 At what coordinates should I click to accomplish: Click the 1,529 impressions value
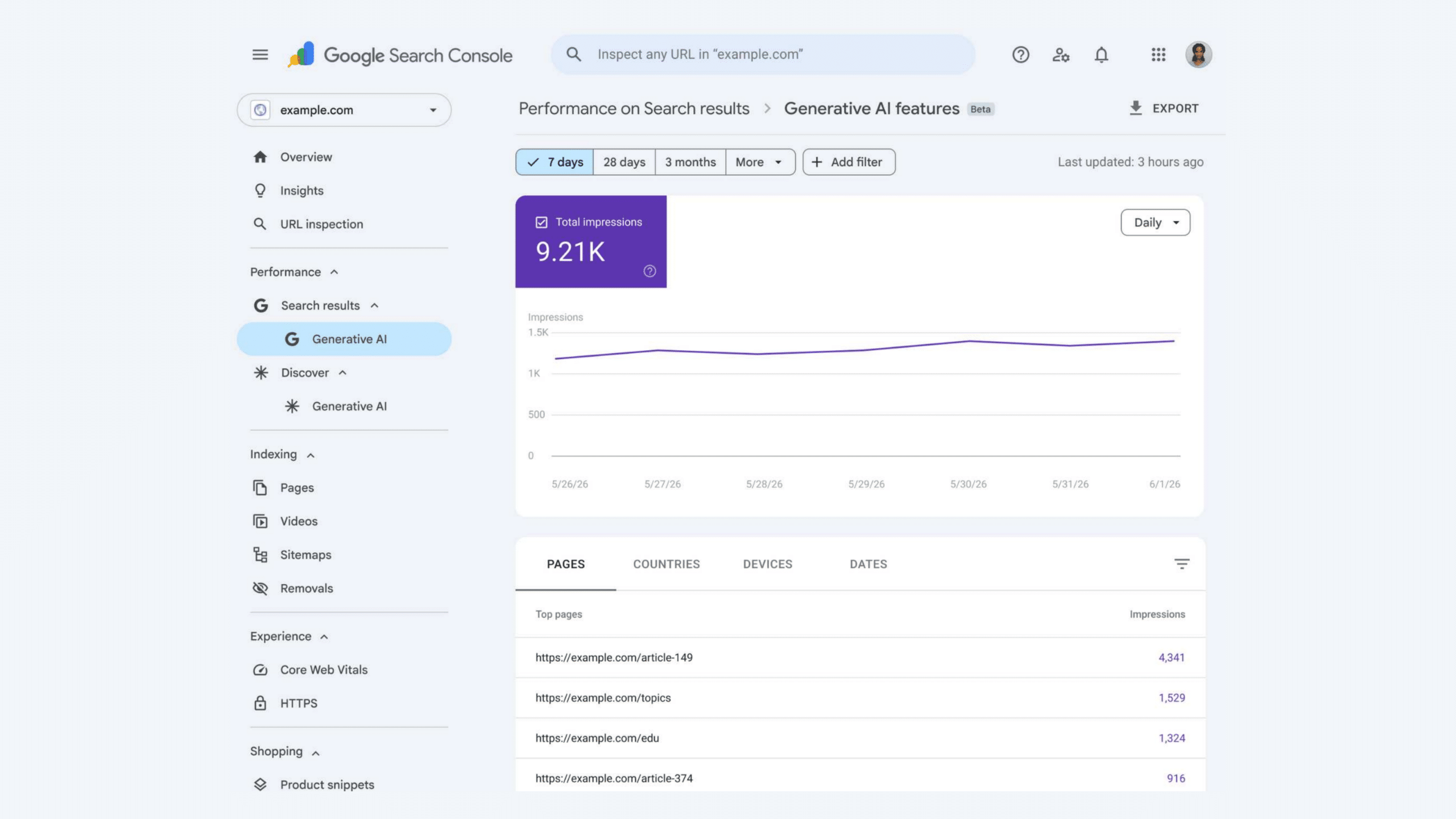pos(1172,698)
